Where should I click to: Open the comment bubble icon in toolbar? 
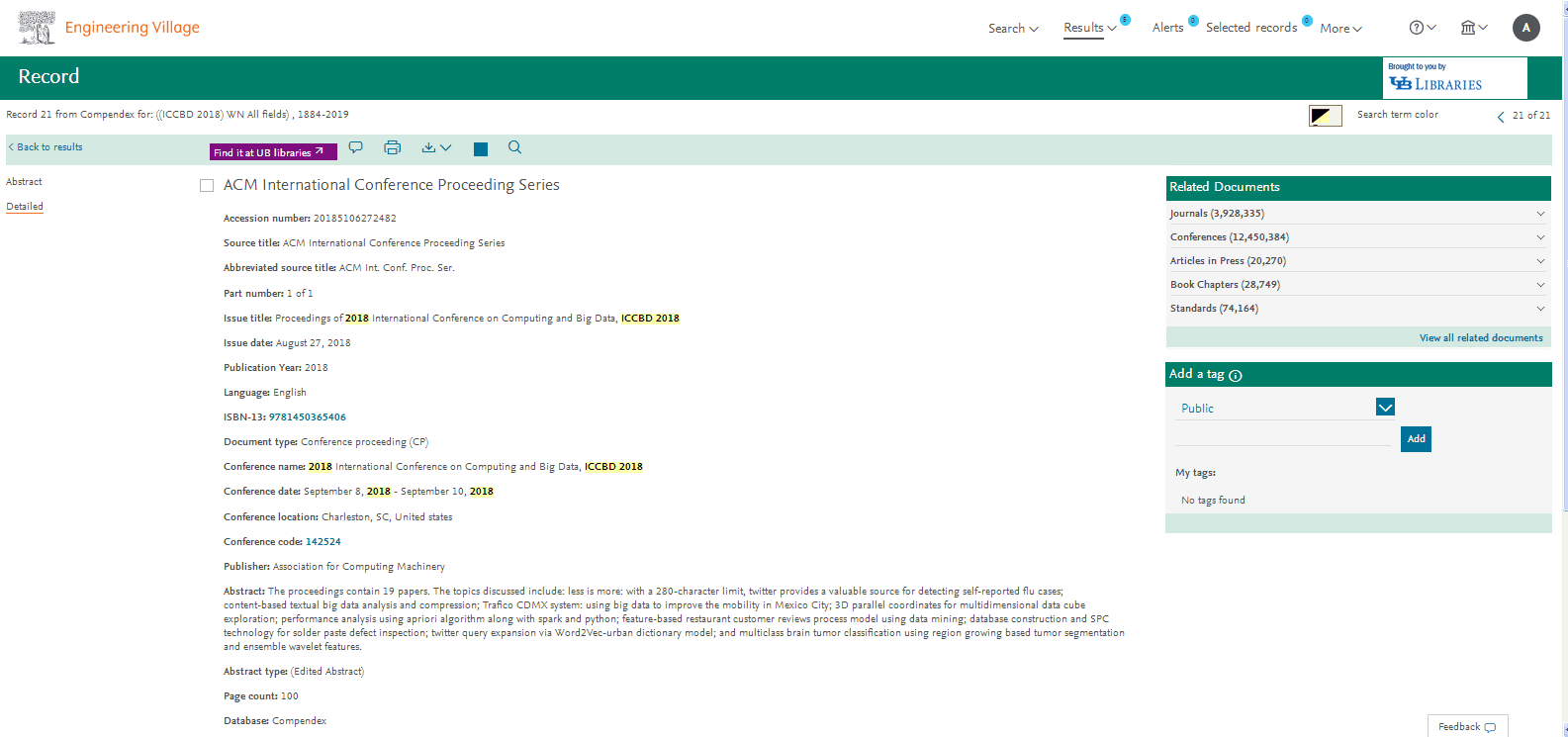click(x=356, y=147)
